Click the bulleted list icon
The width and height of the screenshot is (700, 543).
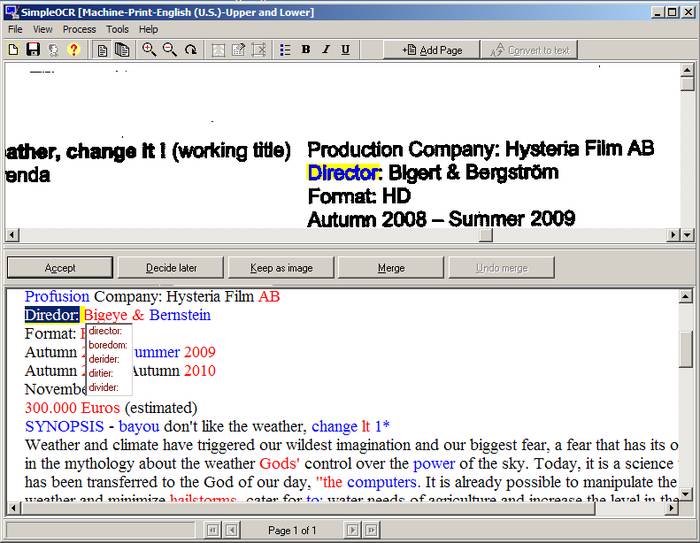coord(285,50)
